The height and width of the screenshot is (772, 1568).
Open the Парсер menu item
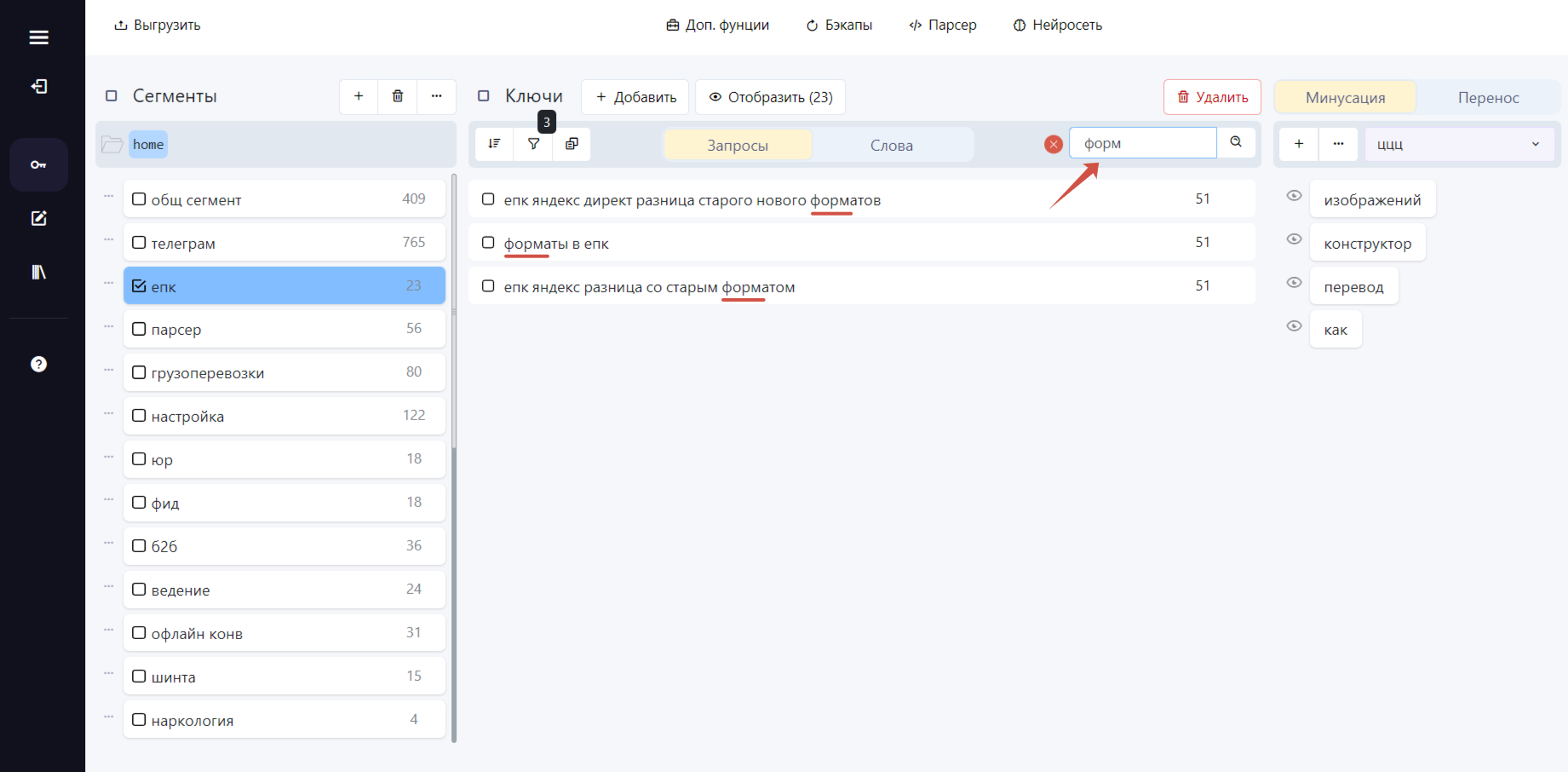tap(943, 25)
